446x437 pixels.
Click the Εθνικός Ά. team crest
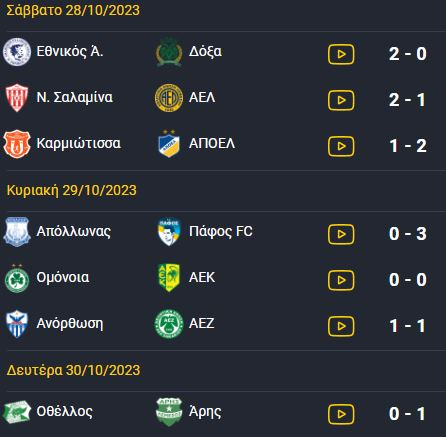[x=17, y=52]
